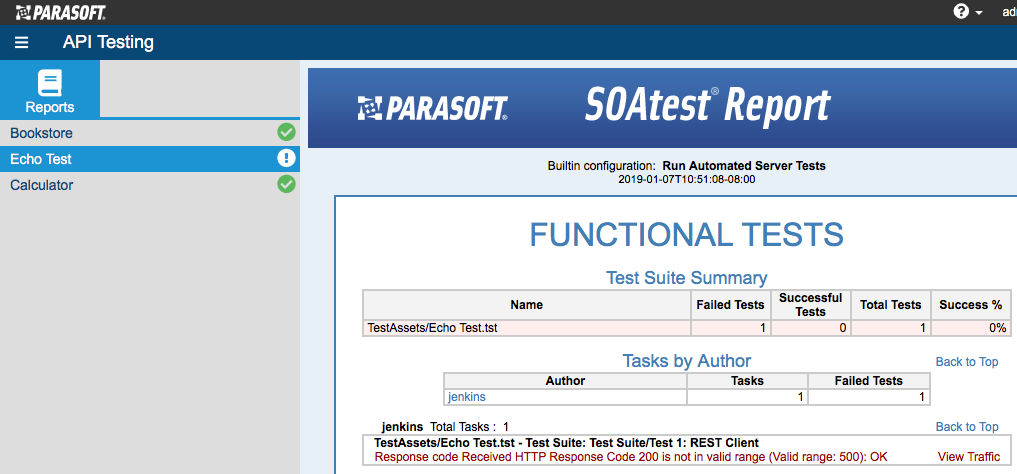This screenshot has width=1017, height=474.
Task: Click the Tasks column header
Action: click(x=747, y=381)
